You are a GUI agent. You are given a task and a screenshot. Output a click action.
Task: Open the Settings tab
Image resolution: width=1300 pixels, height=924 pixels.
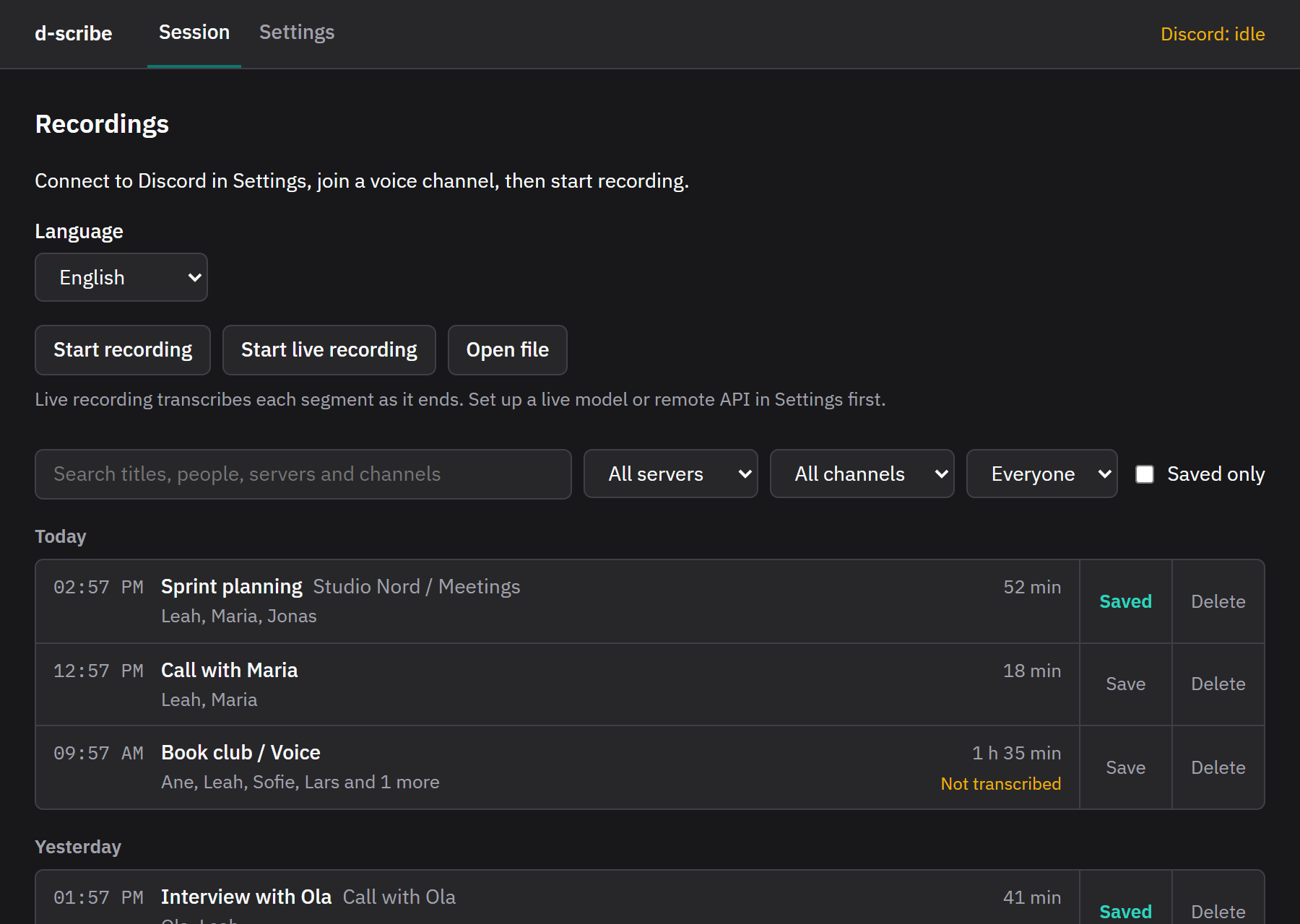297,33
